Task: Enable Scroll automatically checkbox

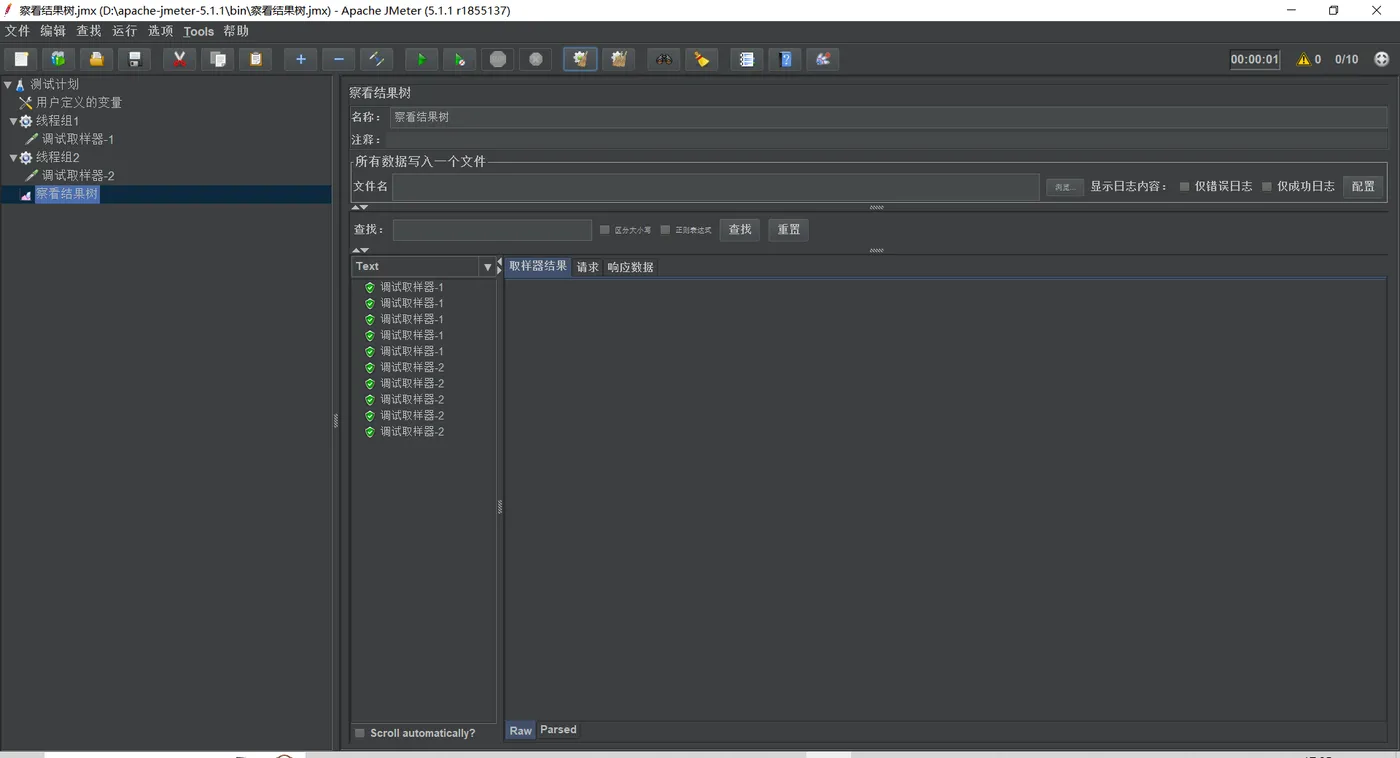Action: 360,733
